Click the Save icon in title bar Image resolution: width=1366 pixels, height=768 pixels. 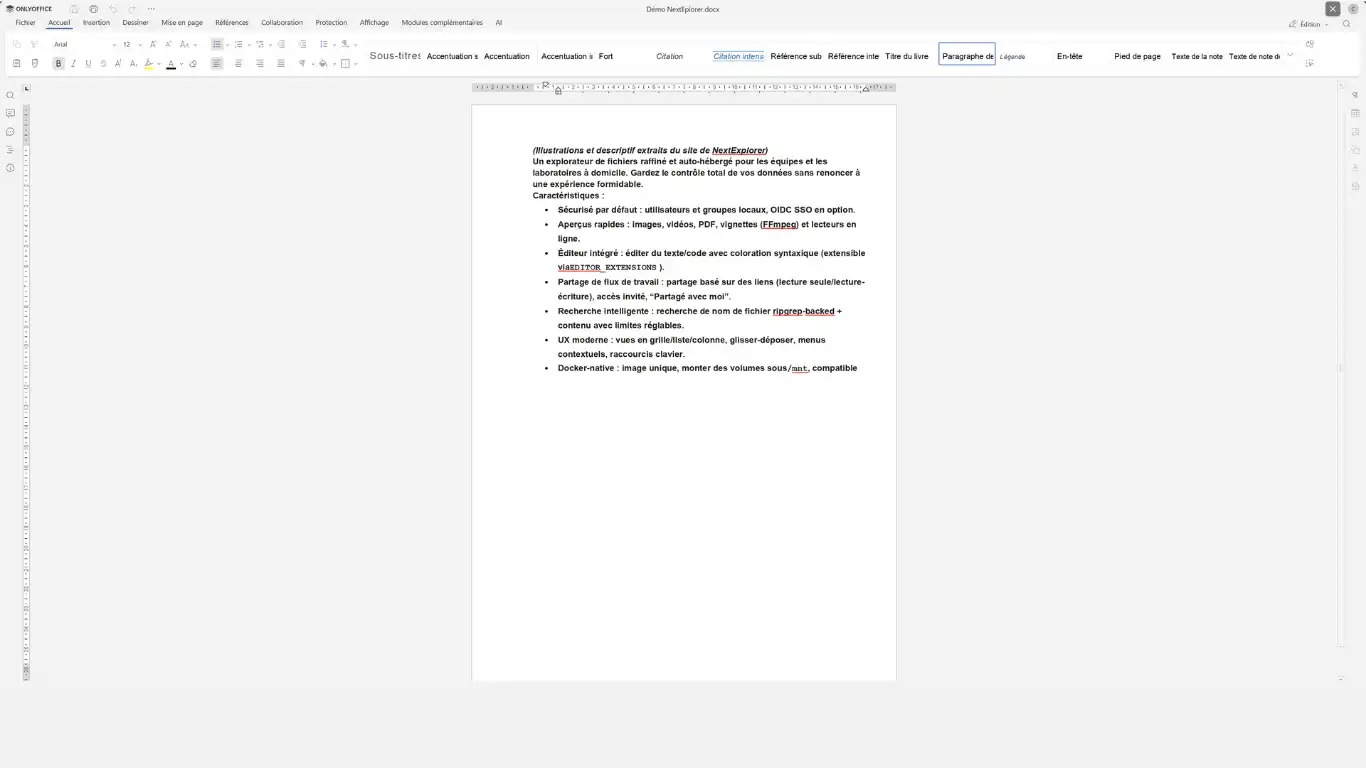tap(75, 9)
